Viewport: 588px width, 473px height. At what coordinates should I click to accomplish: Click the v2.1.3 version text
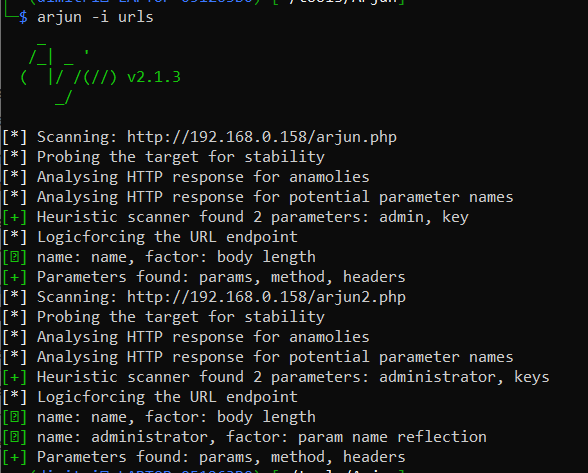point(154,77)
